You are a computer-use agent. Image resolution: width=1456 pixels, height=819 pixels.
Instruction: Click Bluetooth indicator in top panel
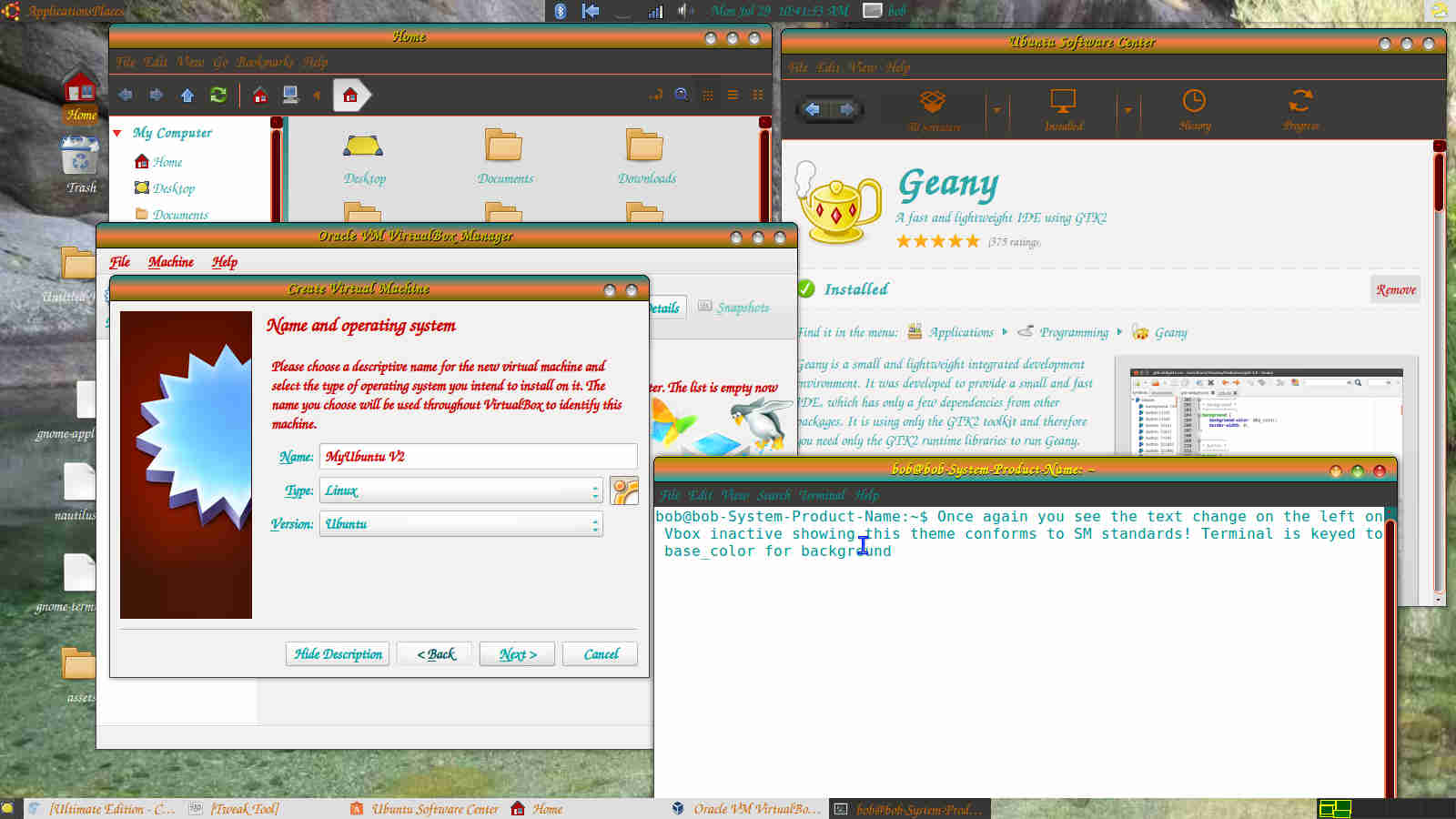[561, 11]
